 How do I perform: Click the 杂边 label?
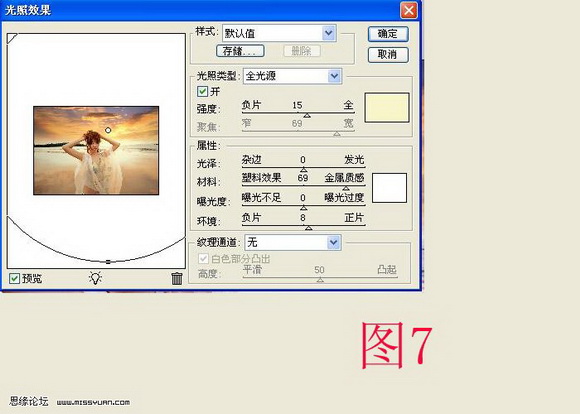[252, 159]
